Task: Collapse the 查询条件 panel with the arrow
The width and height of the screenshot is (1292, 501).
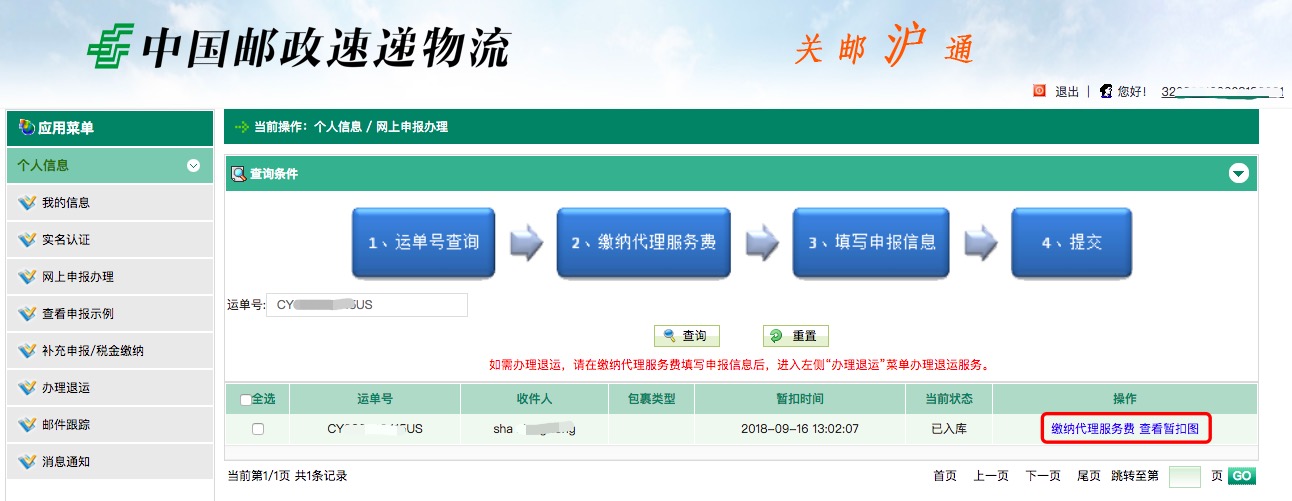Action: (1239, 174)
